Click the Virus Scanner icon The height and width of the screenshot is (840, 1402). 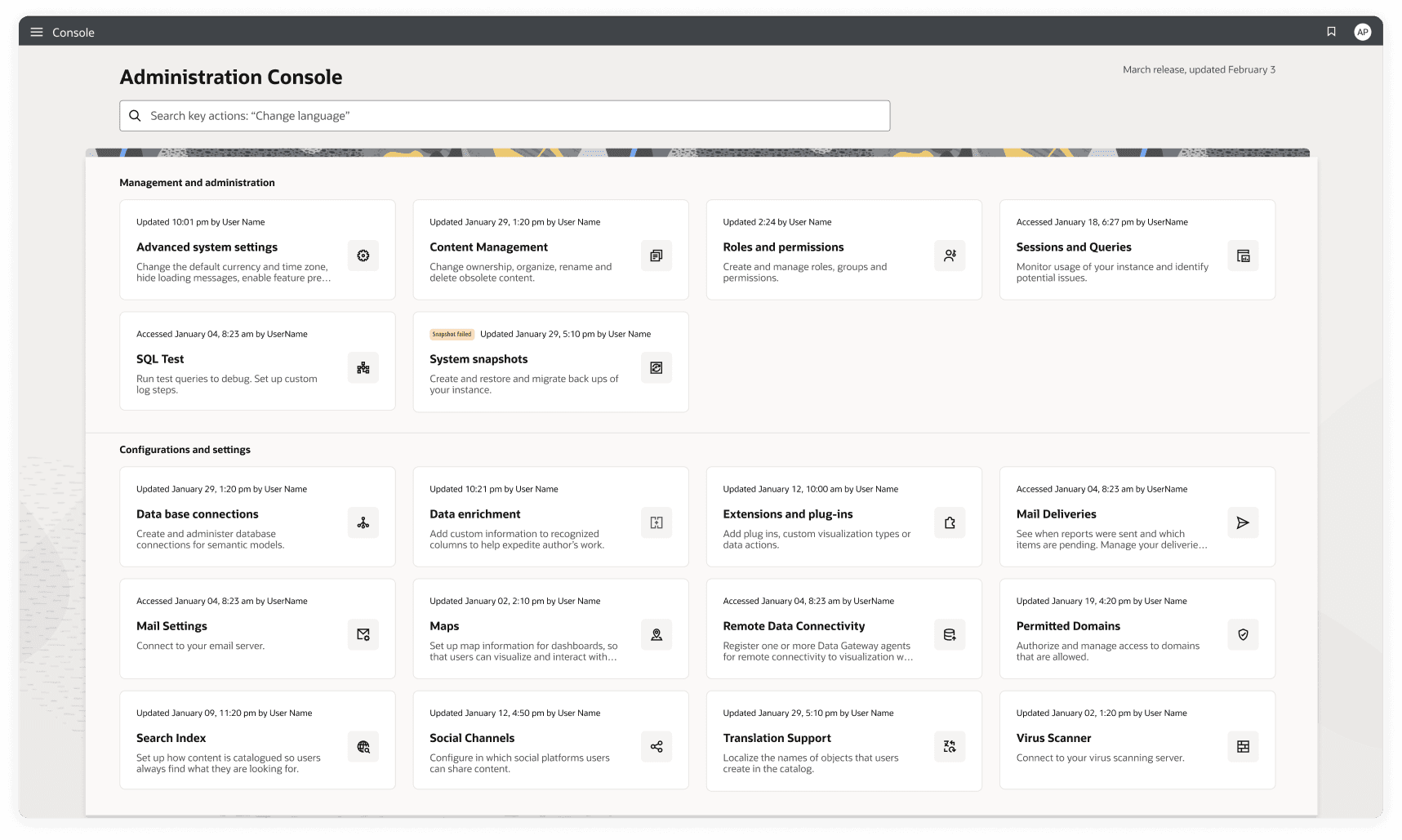click(x=1243, y=746)
